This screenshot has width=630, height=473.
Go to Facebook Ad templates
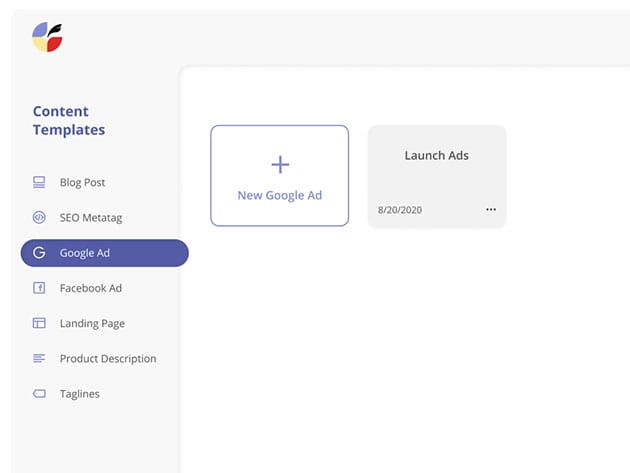(x=90, y=288)
